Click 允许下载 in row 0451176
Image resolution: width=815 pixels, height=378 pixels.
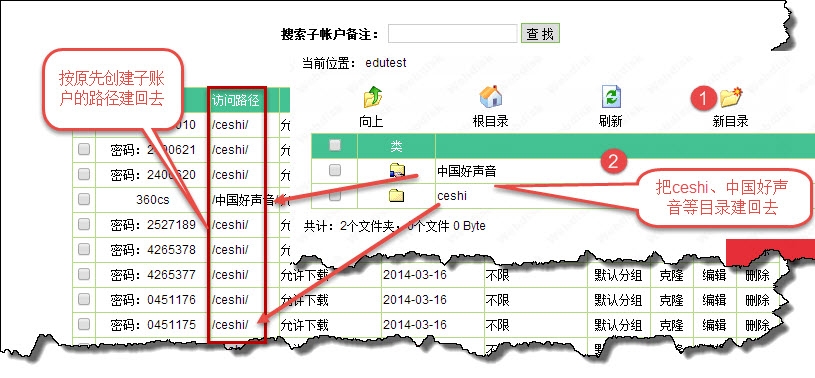coord(305,300)
